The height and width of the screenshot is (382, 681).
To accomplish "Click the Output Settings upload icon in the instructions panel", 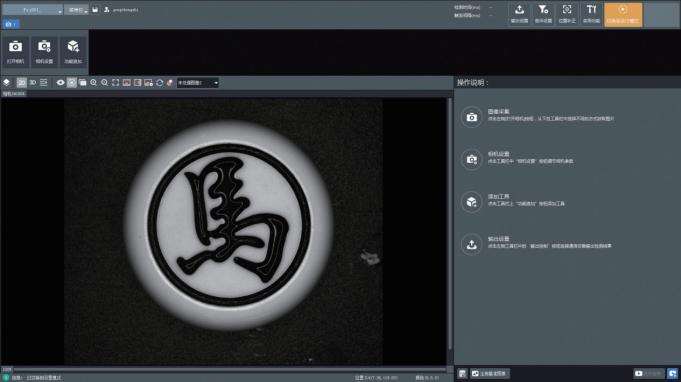I will point(472,245).
